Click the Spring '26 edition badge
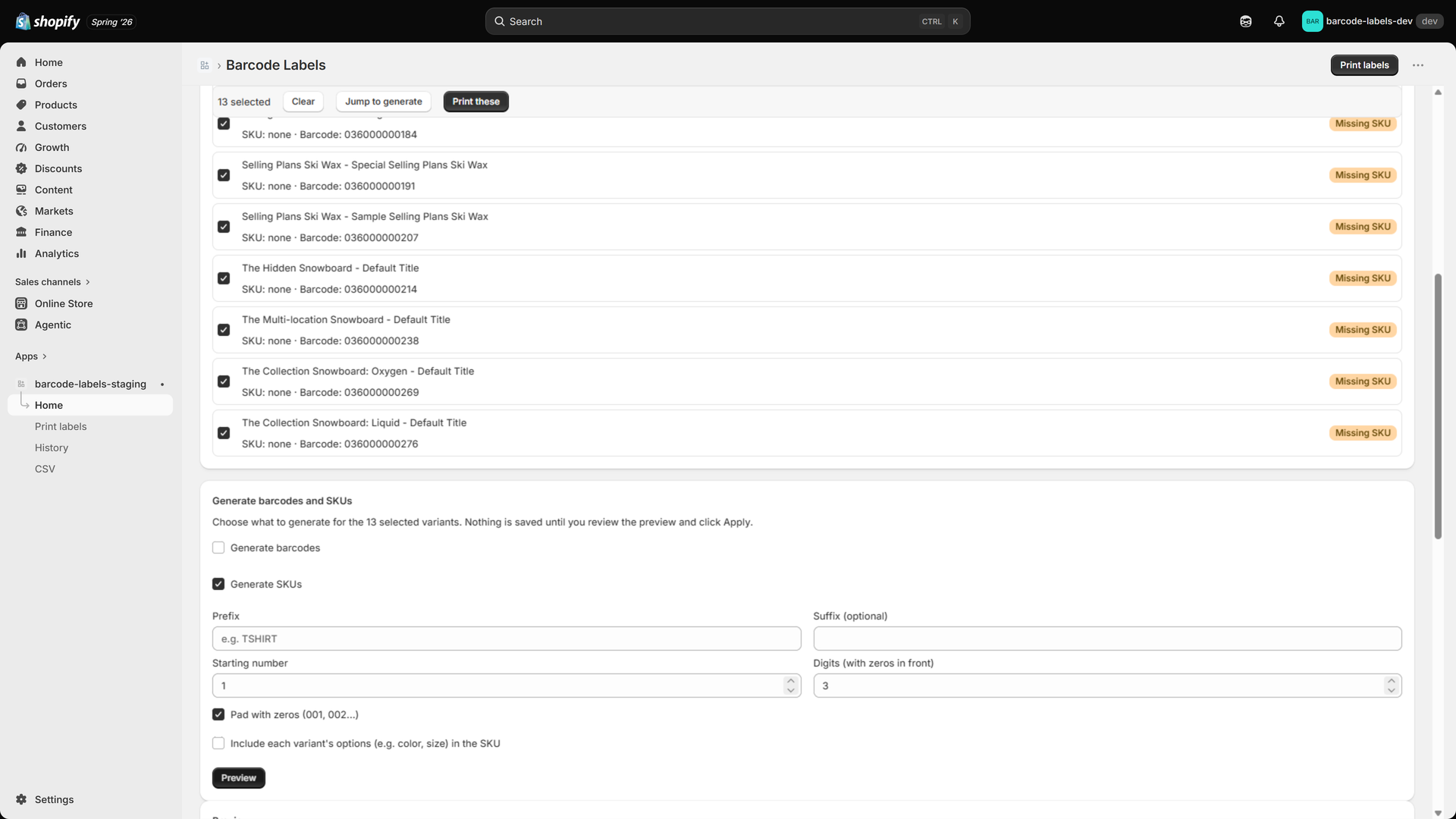 coord(111,22)
